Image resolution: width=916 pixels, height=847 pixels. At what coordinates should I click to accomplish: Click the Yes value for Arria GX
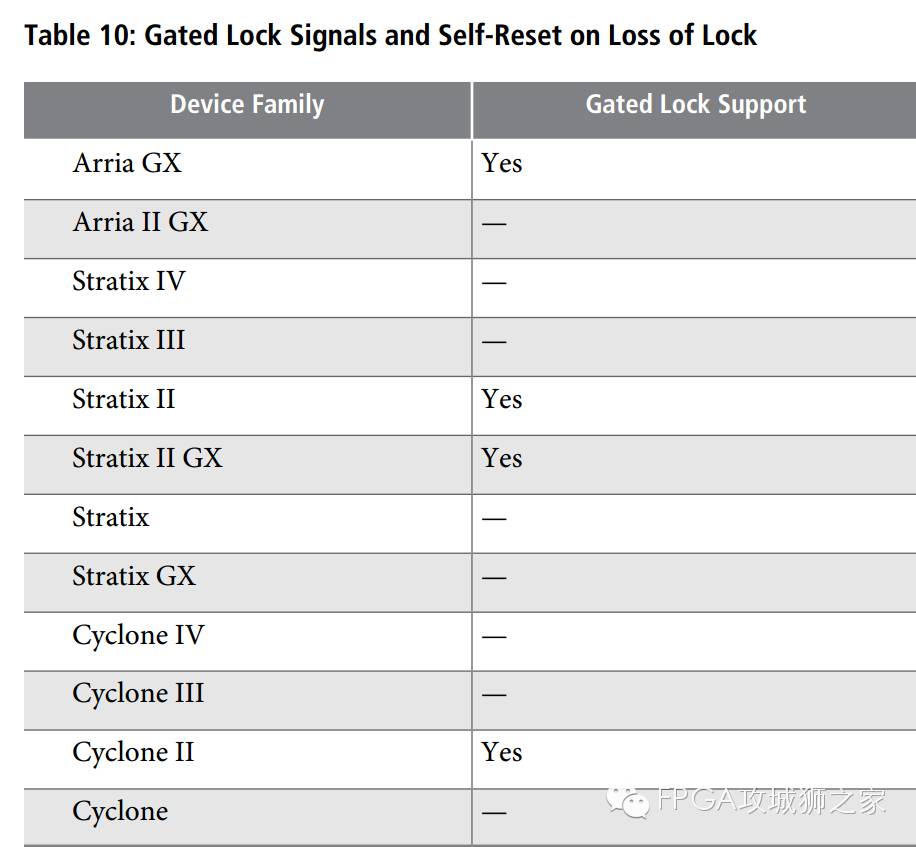pyautogui.click(x=502, y=163)
